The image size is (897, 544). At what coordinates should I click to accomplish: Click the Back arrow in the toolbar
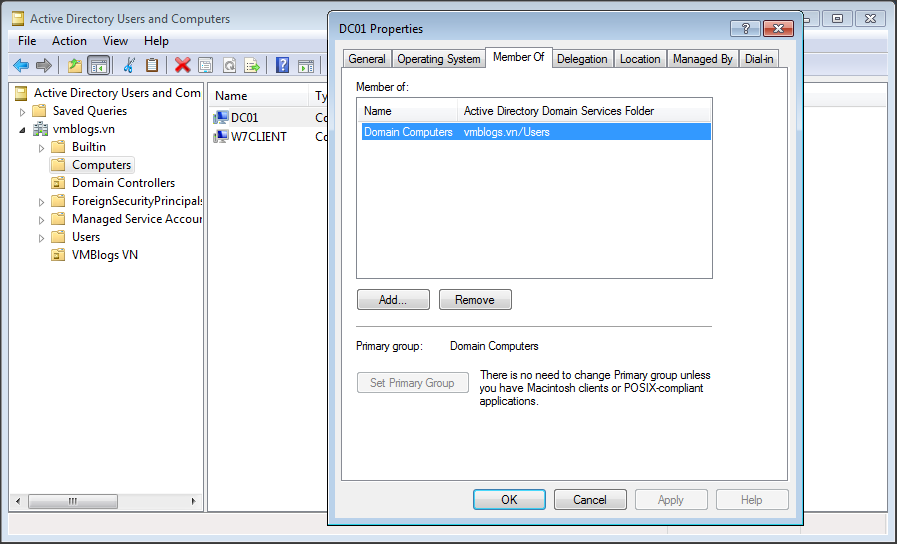pos(21,65)
